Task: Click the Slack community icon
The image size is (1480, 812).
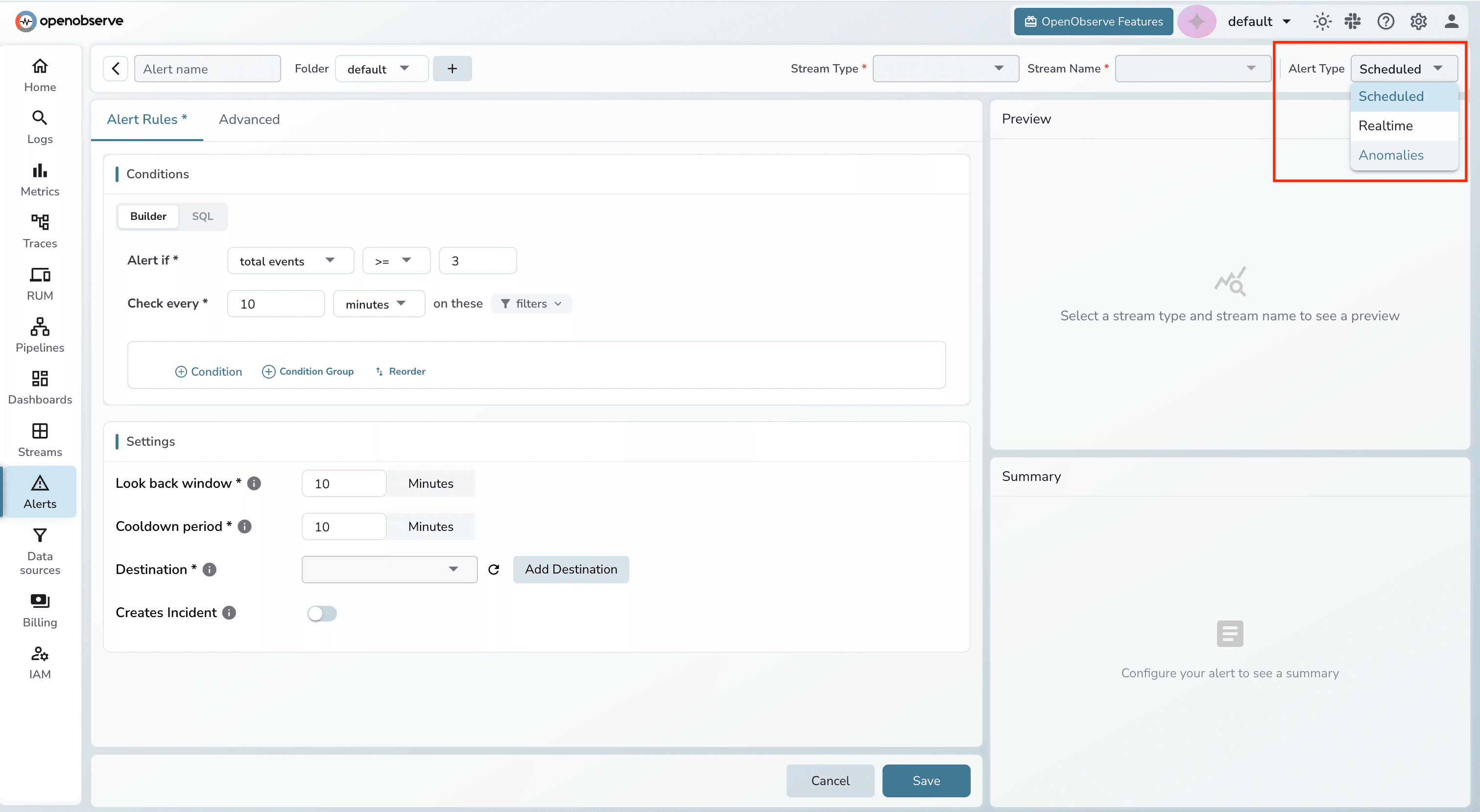Action: click(x=1353, y=21)
